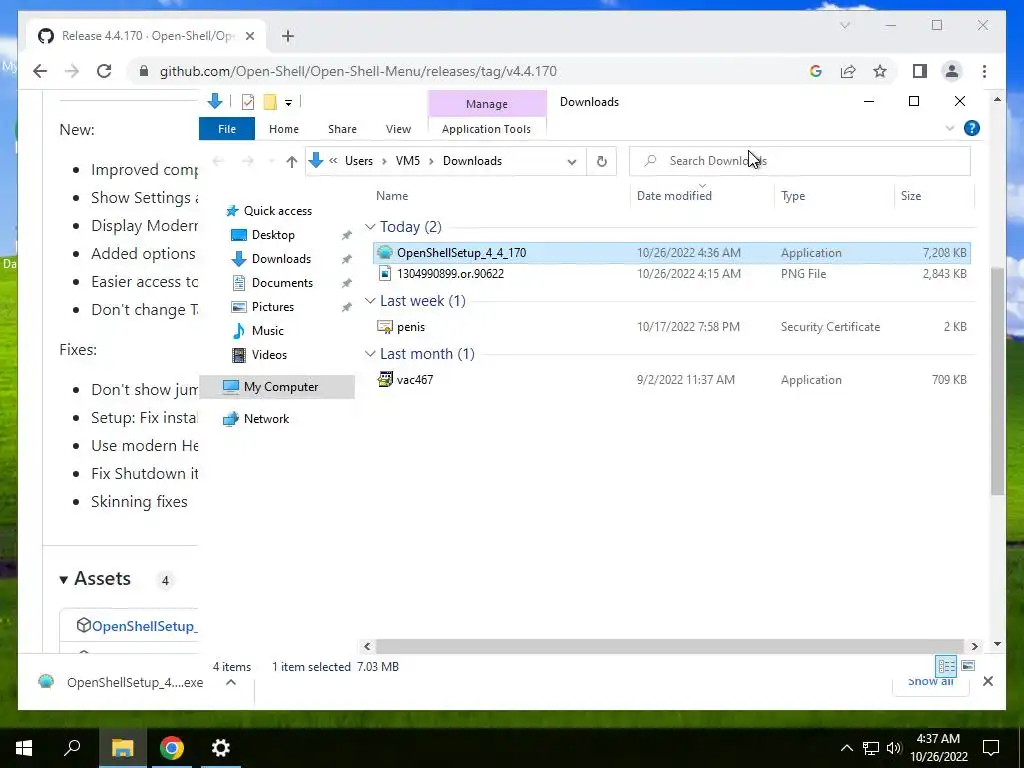Open the Chrome profile avatar menu
The width and height of the screenshot is (1024, 768).
952,71
